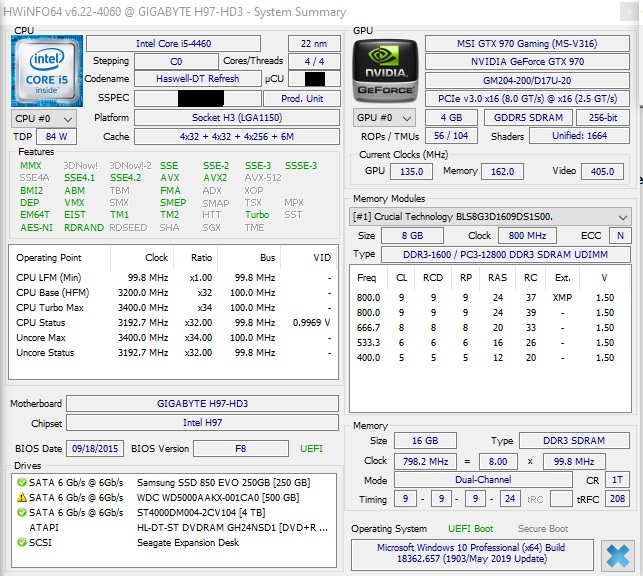Open the CPU #0 dropdown
Viewport: 643px width, 576px height.
43,119
